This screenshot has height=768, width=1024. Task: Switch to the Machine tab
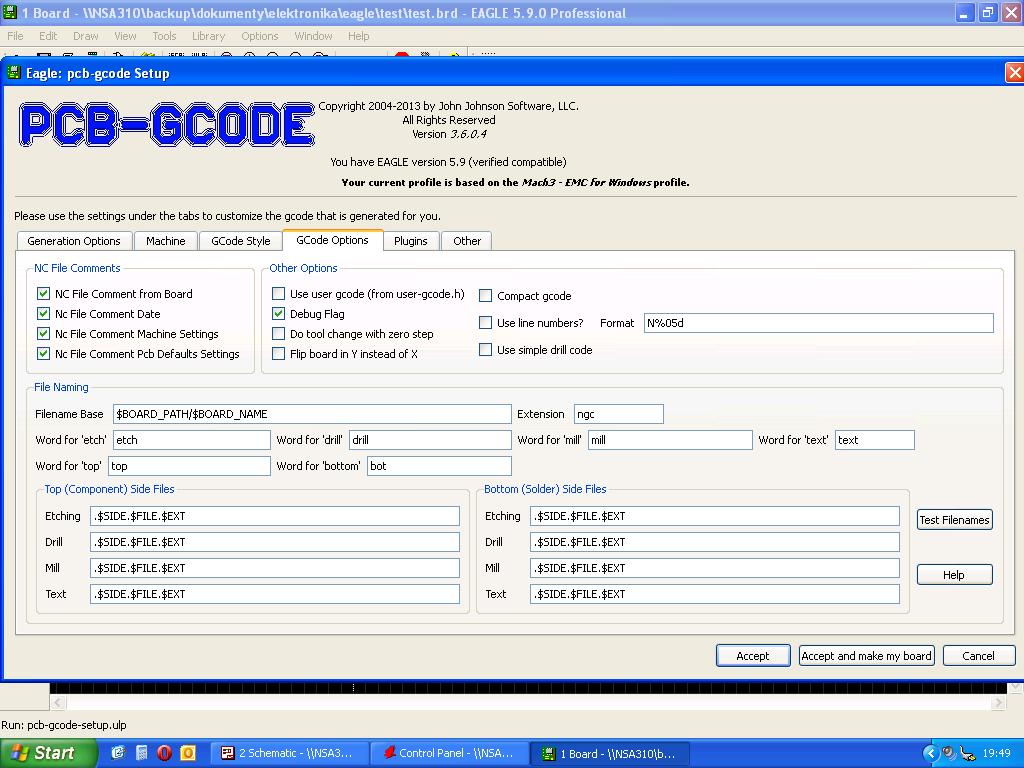(165, 241)
